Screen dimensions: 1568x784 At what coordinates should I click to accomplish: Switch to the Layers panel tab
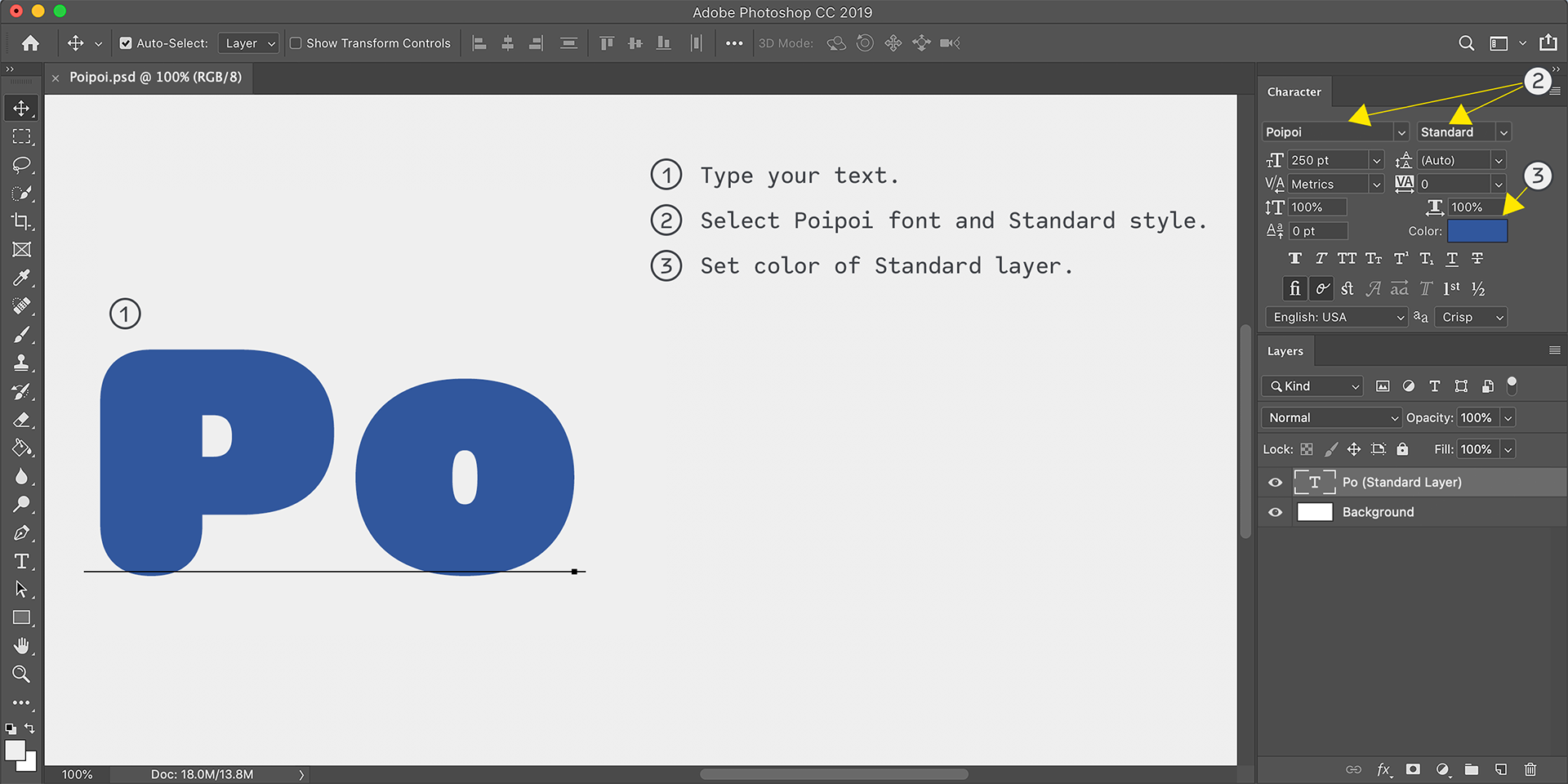[1285, 351]
